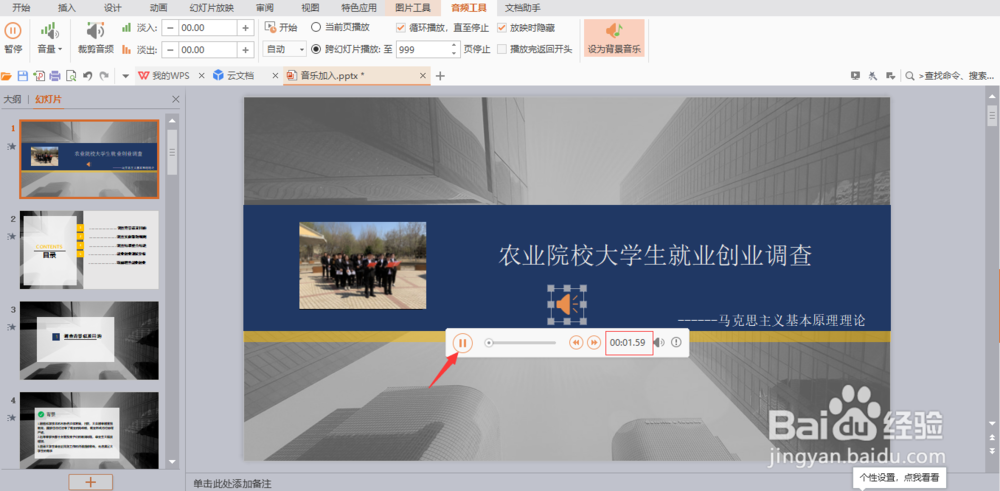This screenshot has height=491, width=1000.
Task: Select slide 4 背景 thumbnail
Action: (89, 430)
